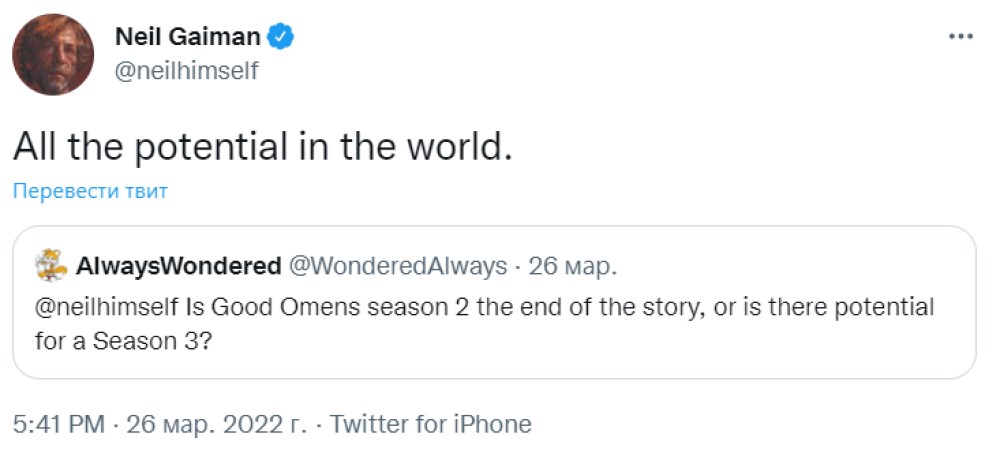Click the @neilhimself mention in quoted tweet

[x=108, y=307]
